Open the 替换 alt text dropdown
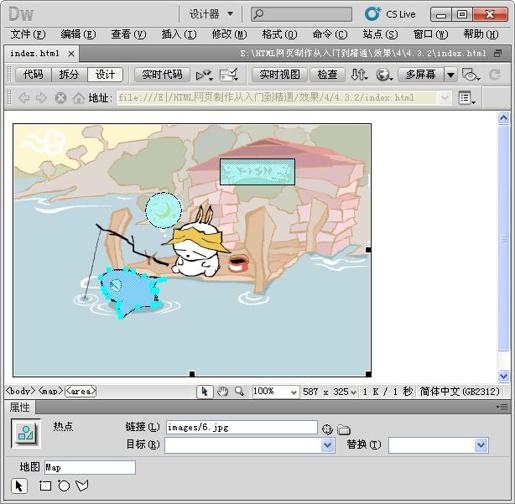Viewport: 515px width, 504px height. (481, 445)
